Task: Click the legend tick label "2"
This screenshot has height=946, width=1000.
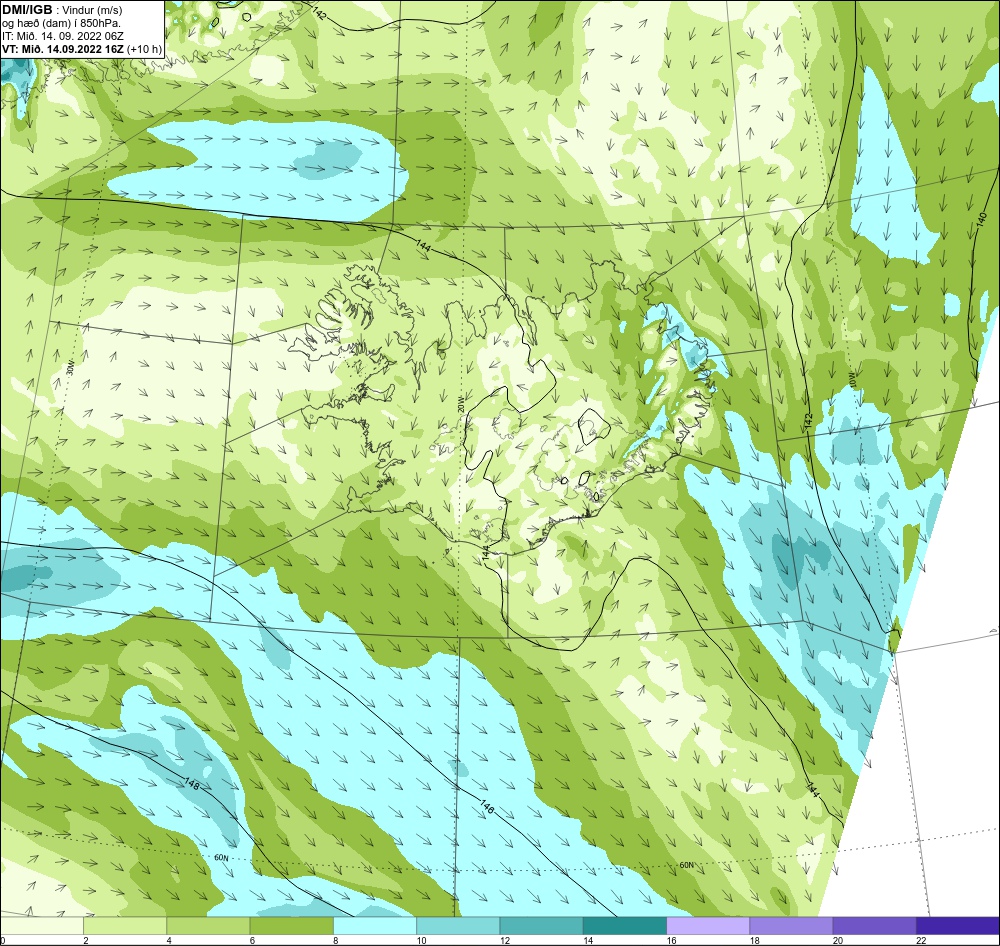Action: pyautogui.click(x=85, y=940)
